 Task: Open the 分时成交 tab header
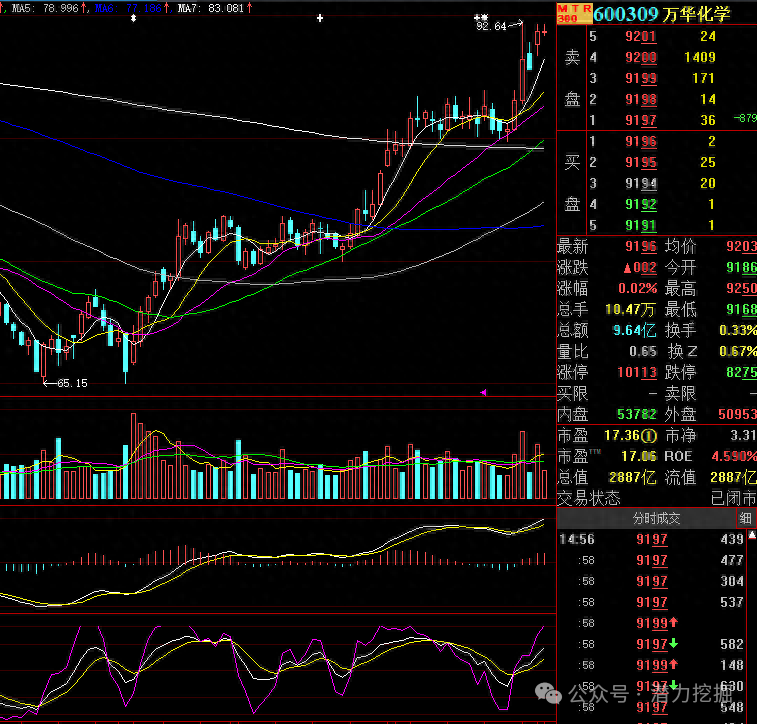point(656,518)
